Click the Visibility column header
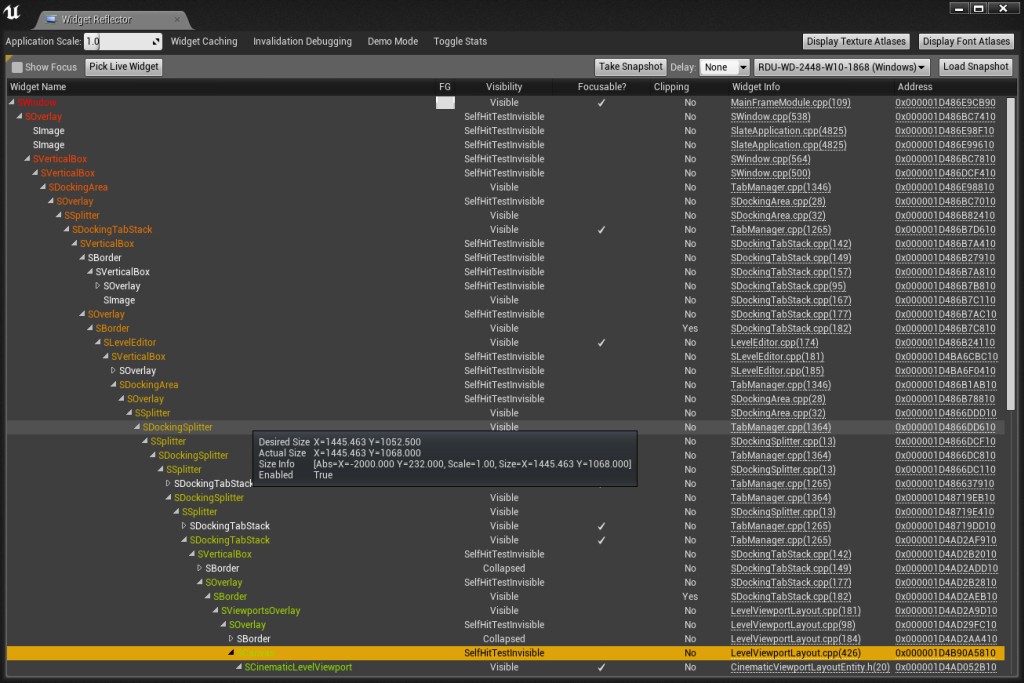The height and width of the screenshot is (683, 1024). coord(504,86)
